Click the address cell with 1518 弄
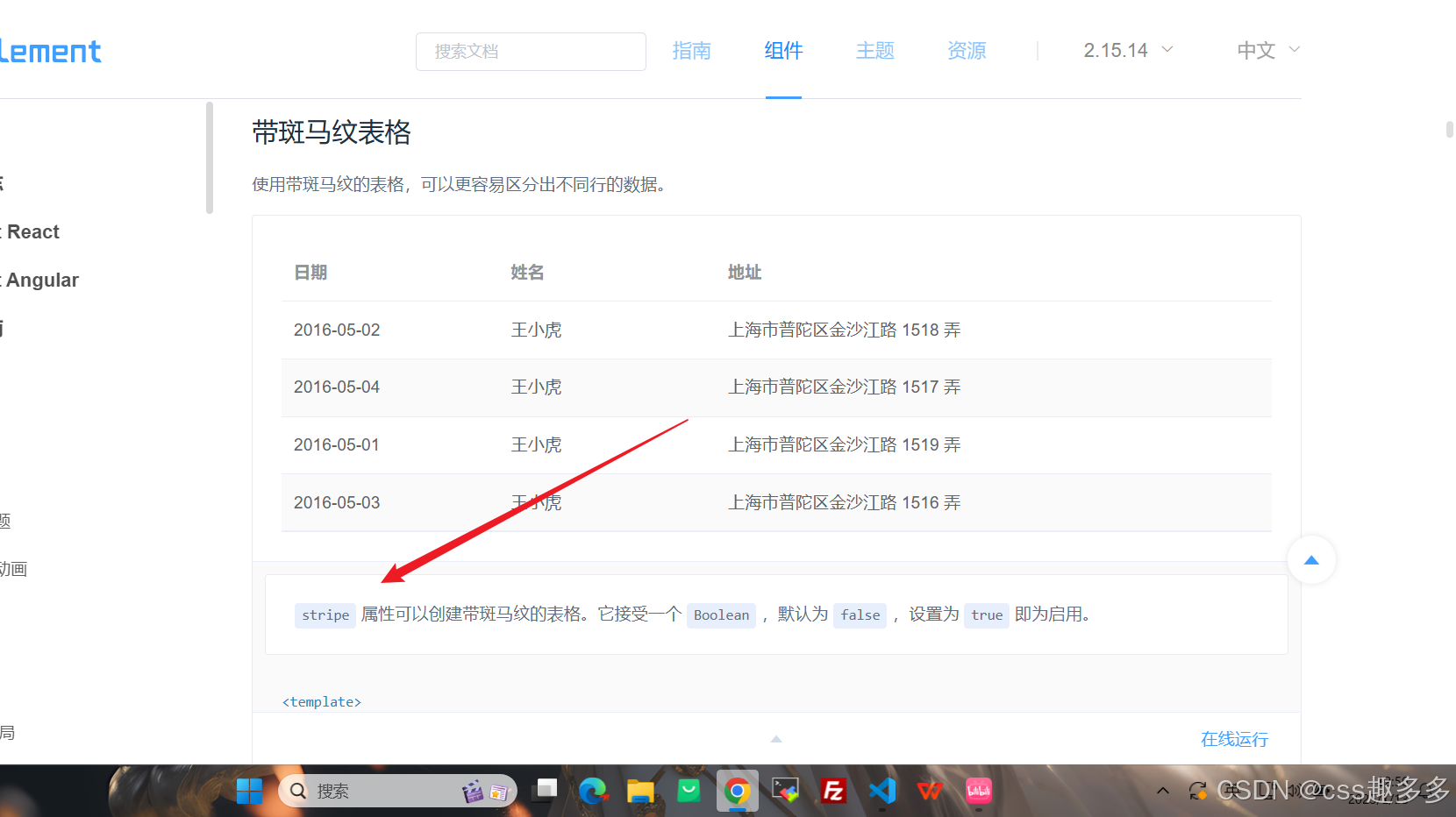Screen dimensions: 1456x817 click(845, 330)
